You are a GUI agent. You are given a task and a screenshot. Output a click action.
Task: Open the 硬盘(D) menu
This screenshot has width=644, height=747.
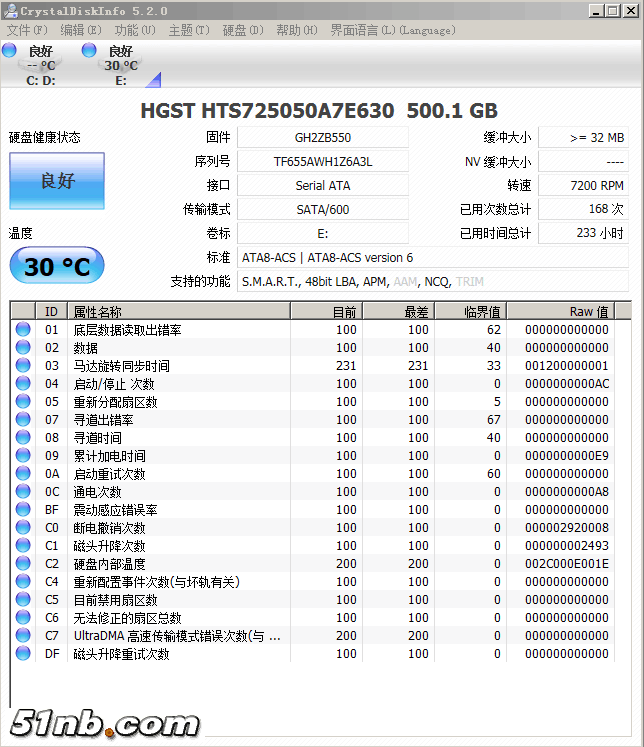242,30
